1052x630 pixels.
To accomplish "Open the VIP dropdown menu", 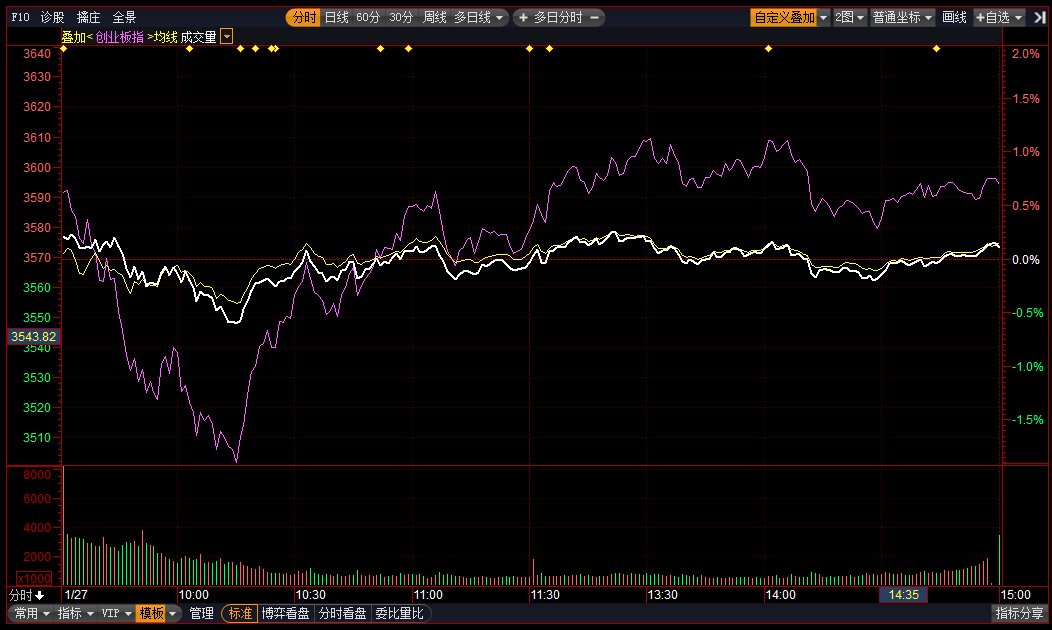I will point(116,613).
